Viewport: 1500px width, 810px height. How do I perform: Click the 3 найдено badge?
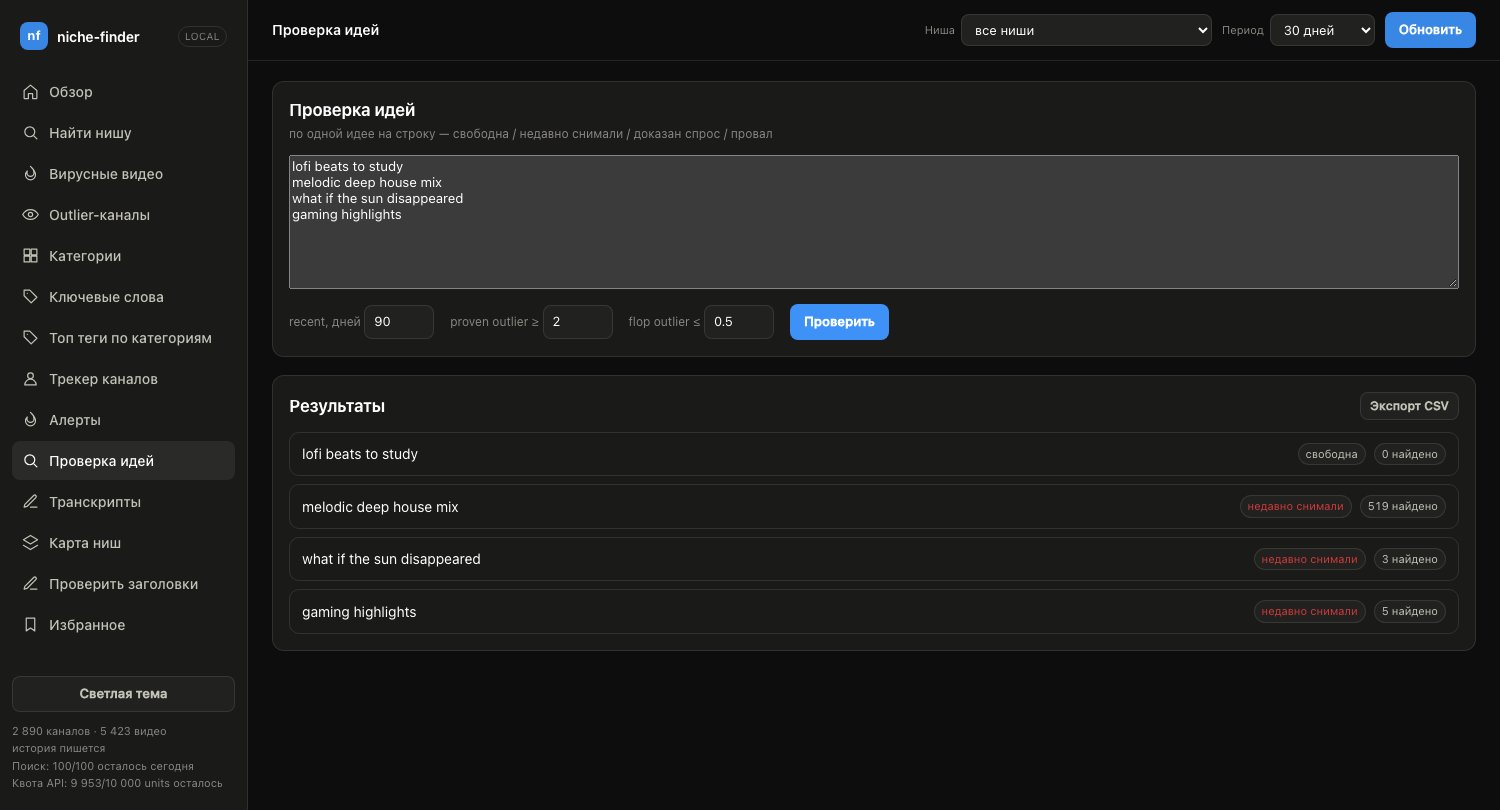(x=1410, y=559)
